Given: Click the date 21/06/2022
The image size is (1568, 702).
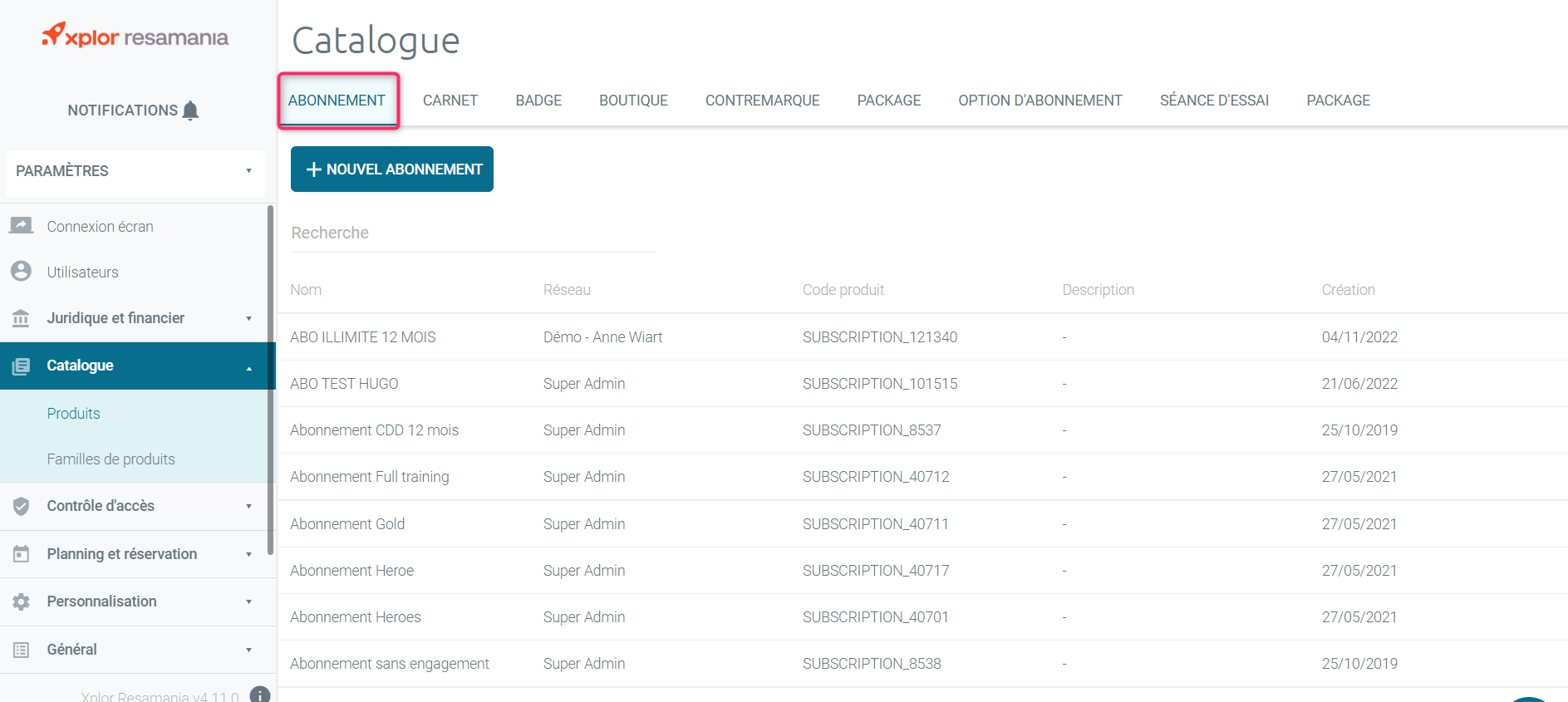Looking at the screenshot, I should pos(1359,384).
